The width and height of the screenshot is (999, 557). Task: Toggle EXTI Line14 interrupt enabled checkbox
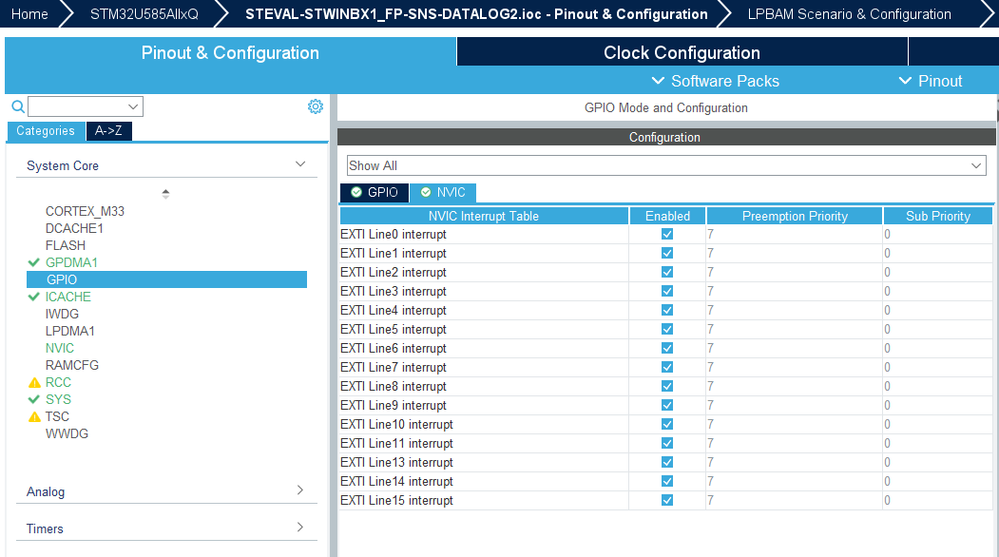(667, 481)
